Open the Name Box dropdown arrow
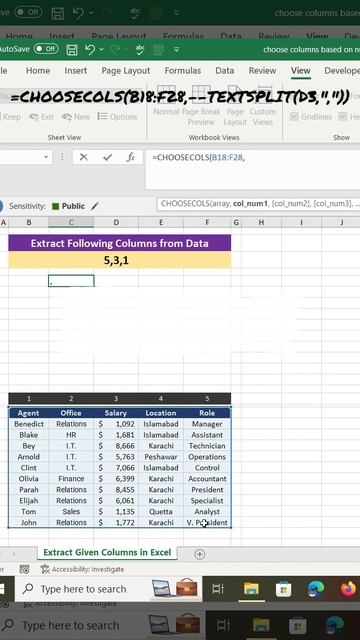360x640 pixels. [46, 157]
